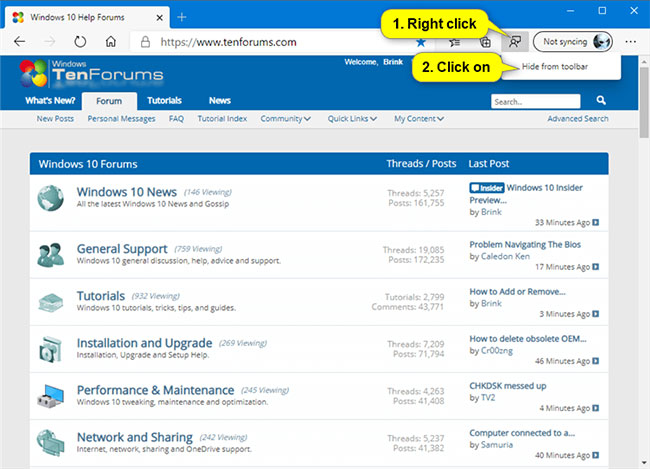650x469 pixels.
Task: Click the Not syncing profile button
Action: tap(573, 41)
